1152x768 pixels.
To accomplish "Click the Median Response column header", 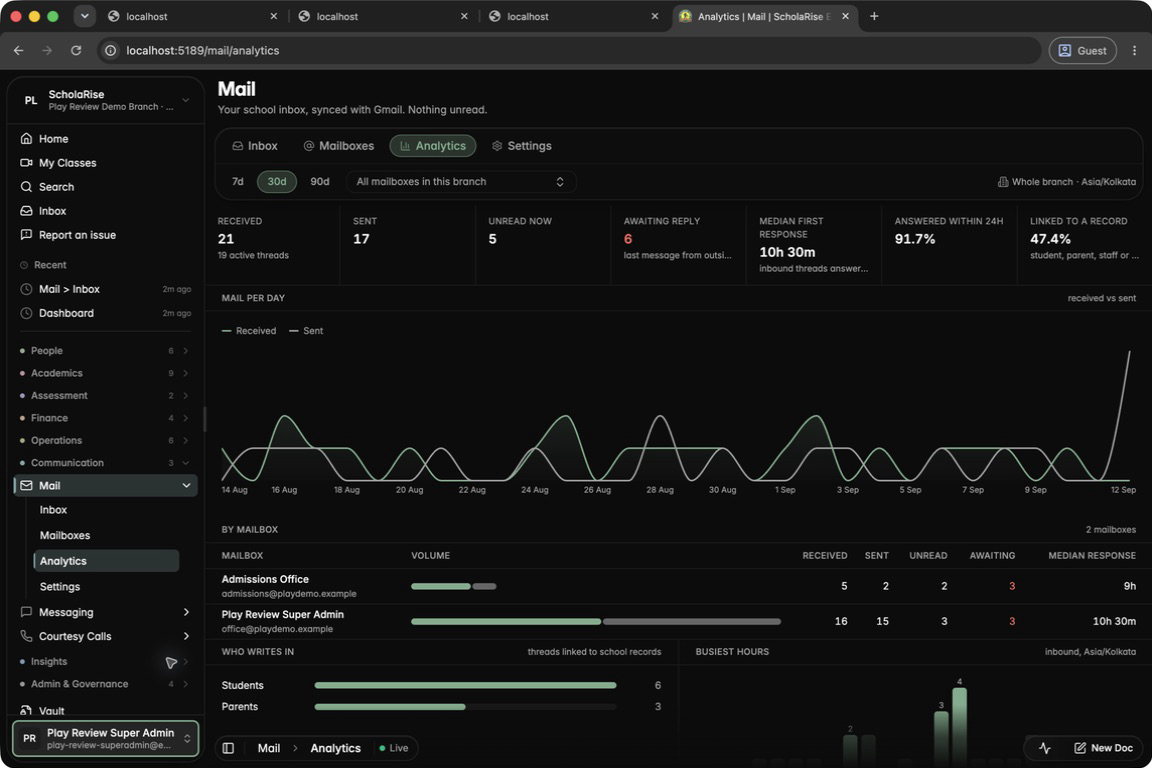I will 1092,556.
